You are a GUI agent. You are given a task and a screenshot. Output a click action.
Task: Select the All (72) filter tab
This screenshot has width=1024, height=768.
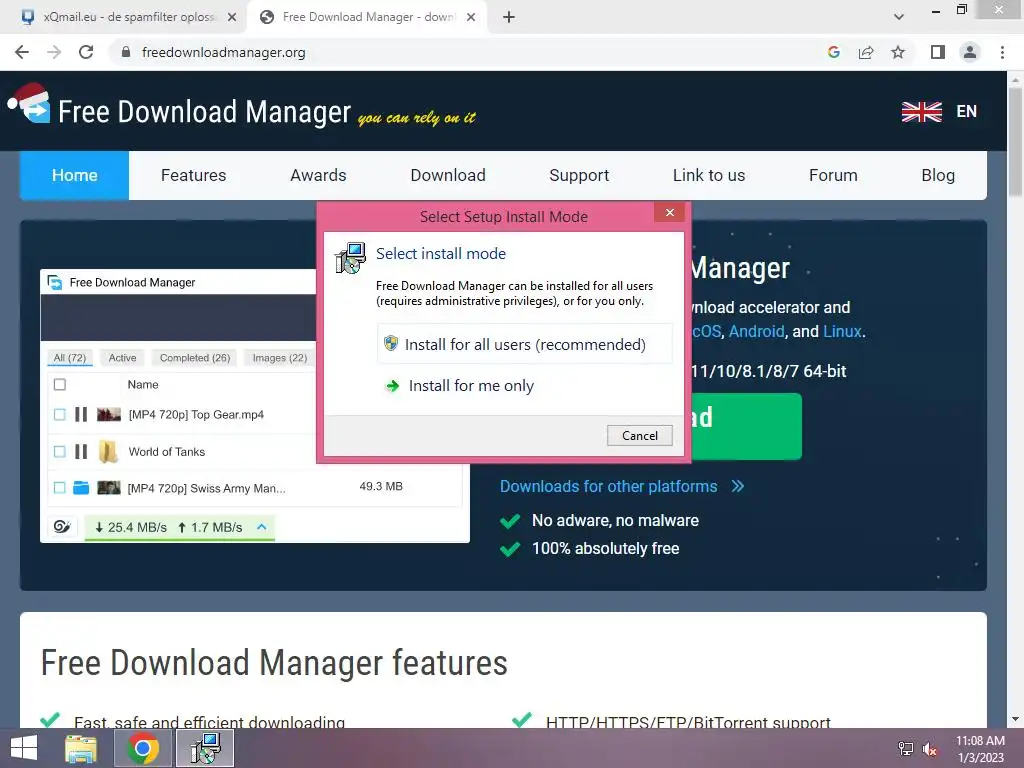coord(70,358)
